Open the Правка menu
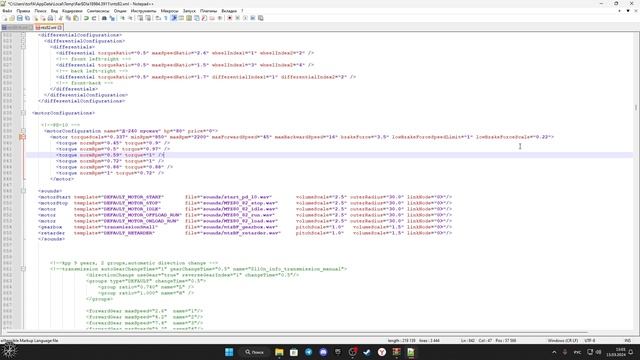This screenshot has width=640, height=360. coord(23,11)
